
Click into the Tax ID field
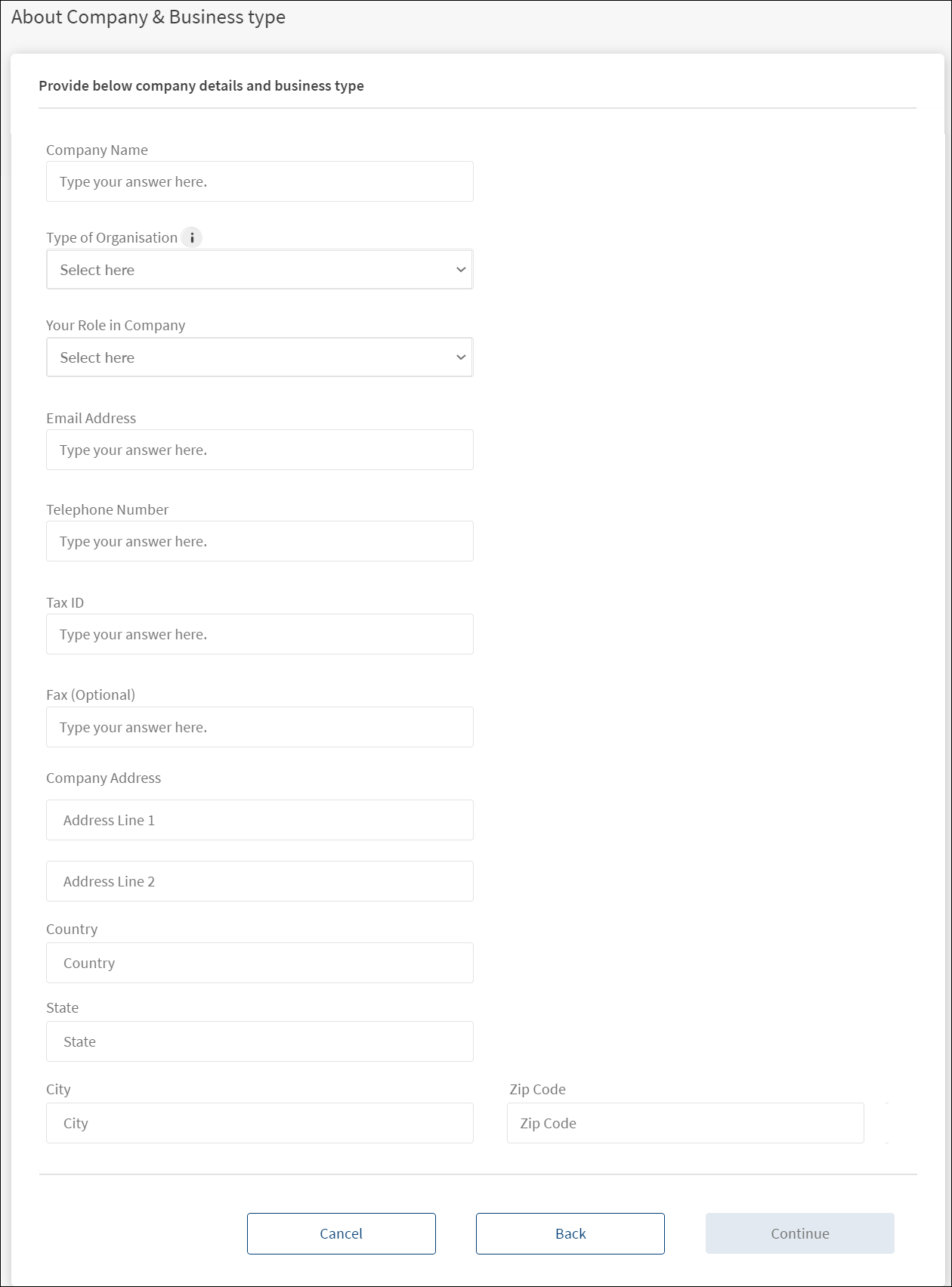[259, 634]
